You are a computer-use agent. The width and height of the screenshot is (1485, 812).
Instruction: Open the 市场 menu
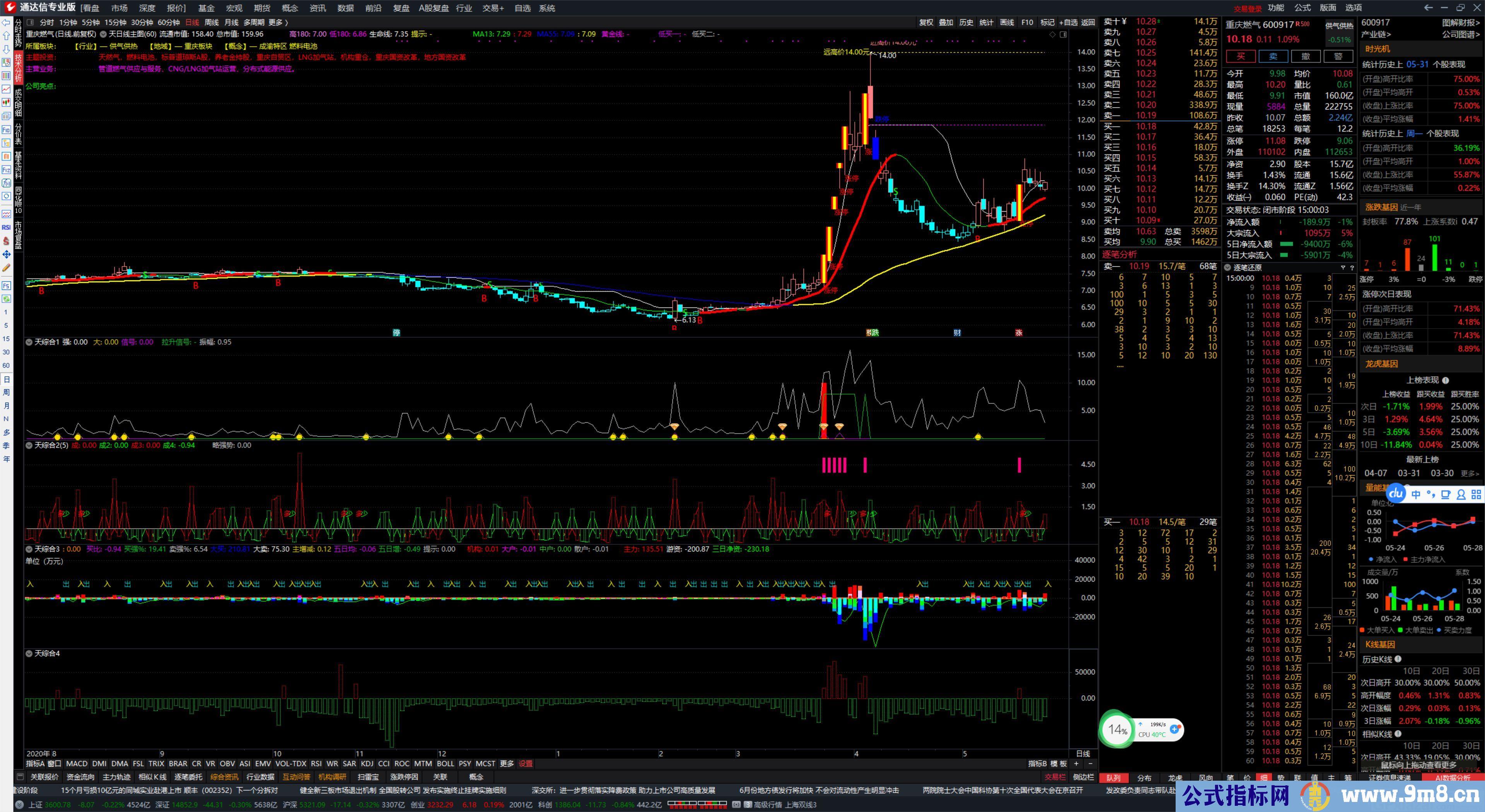tap(119, 8)
